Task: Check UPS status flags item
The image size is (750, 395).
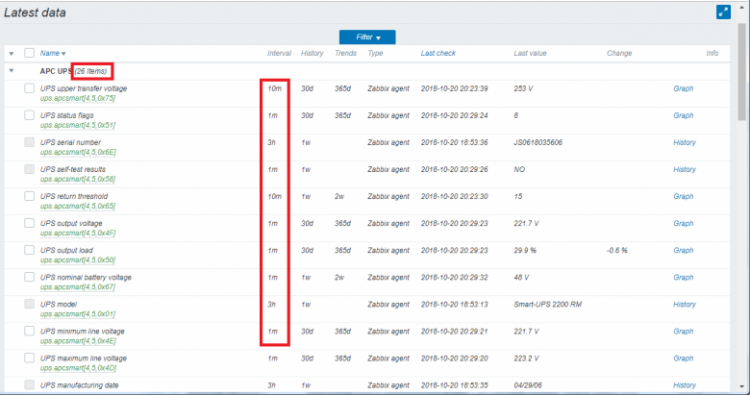Action: [x=29, y=115]
